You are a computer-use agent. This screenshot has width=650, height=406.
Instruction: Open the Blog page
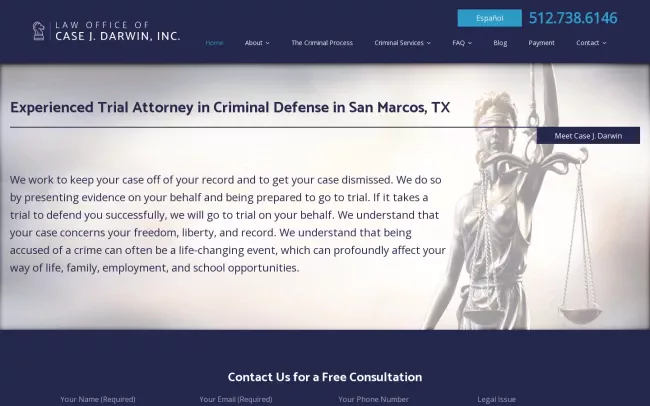point(500,43)
